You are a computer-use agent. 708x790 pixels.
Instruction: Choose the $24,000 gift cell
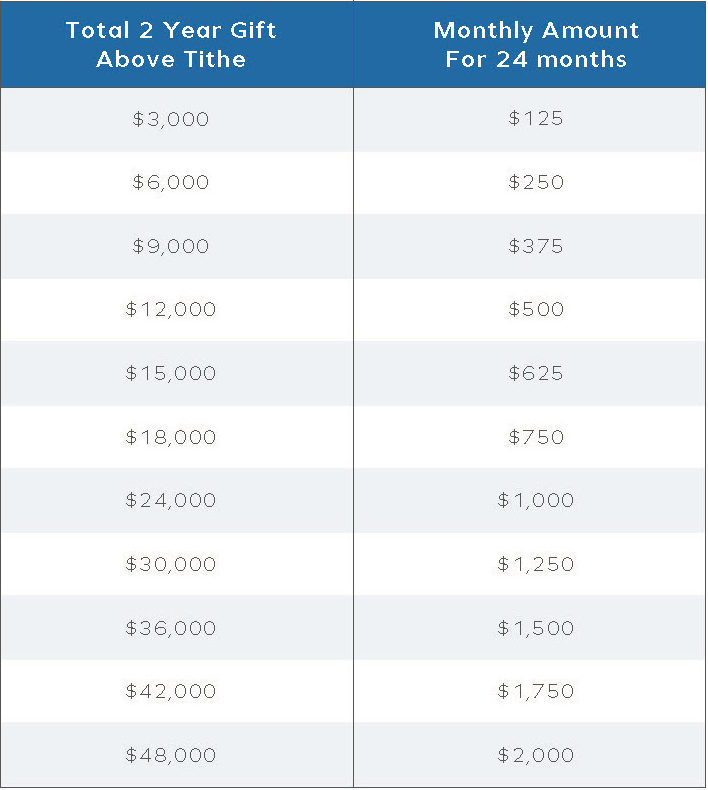[x=171, y=500]
